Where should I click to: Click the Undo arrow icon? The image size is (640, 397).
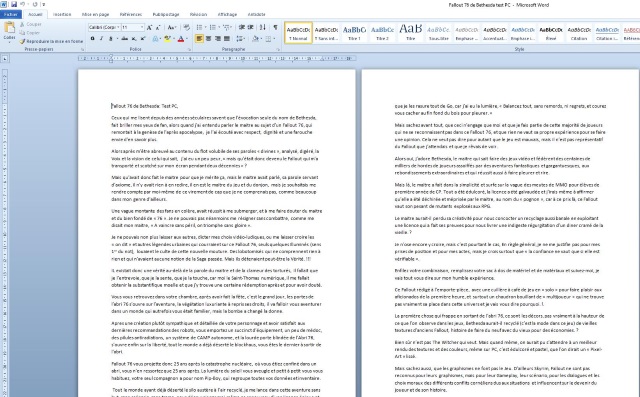tap(22, 4)
